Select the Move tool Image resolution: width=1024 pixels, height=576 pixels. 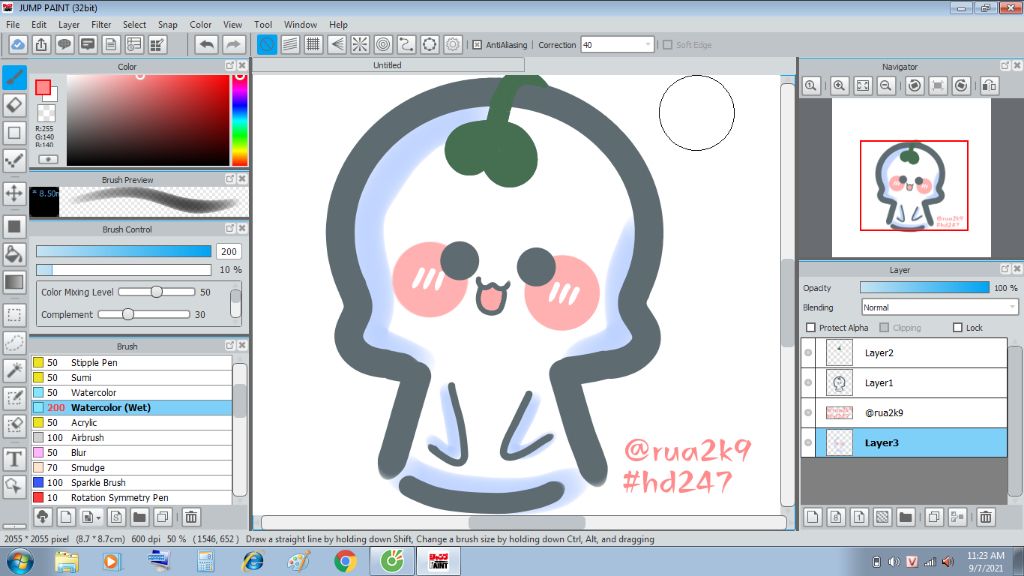coord(14,193)
